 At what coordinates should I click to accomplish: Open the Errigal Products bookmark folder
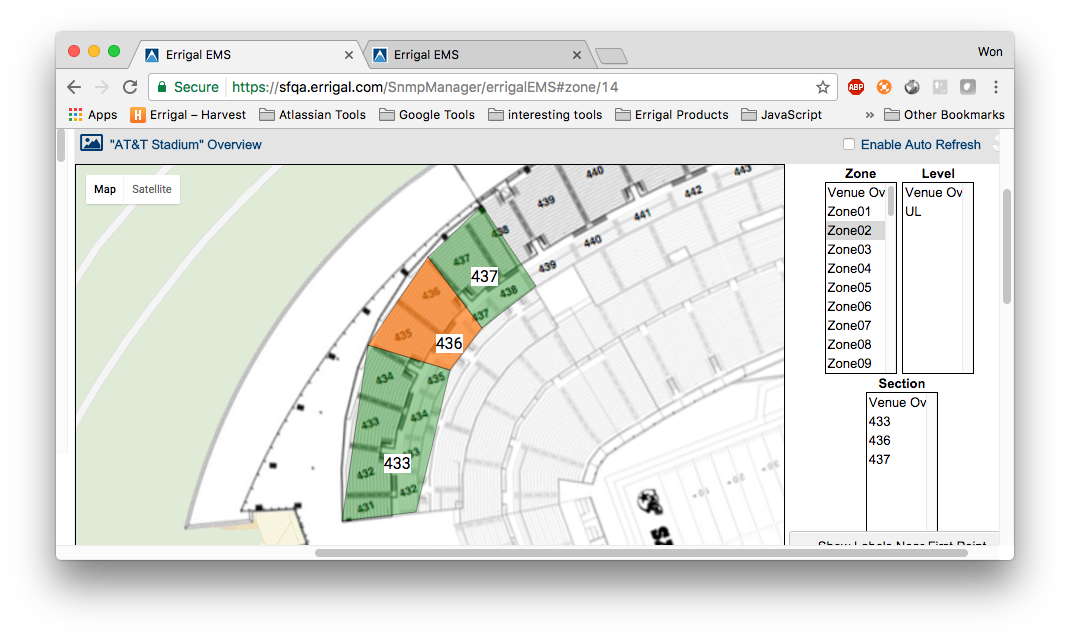coord(671,115)
